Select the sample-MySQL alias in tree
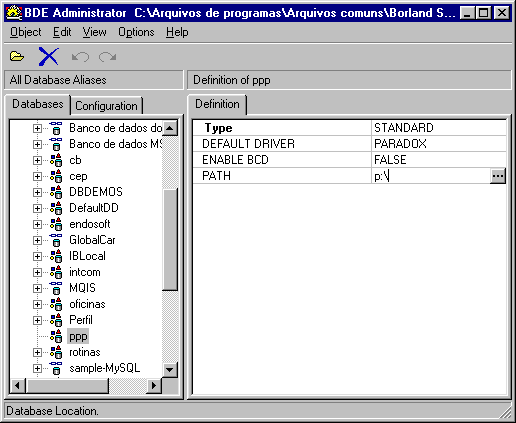The image size is (516, 423). (105, 368)
